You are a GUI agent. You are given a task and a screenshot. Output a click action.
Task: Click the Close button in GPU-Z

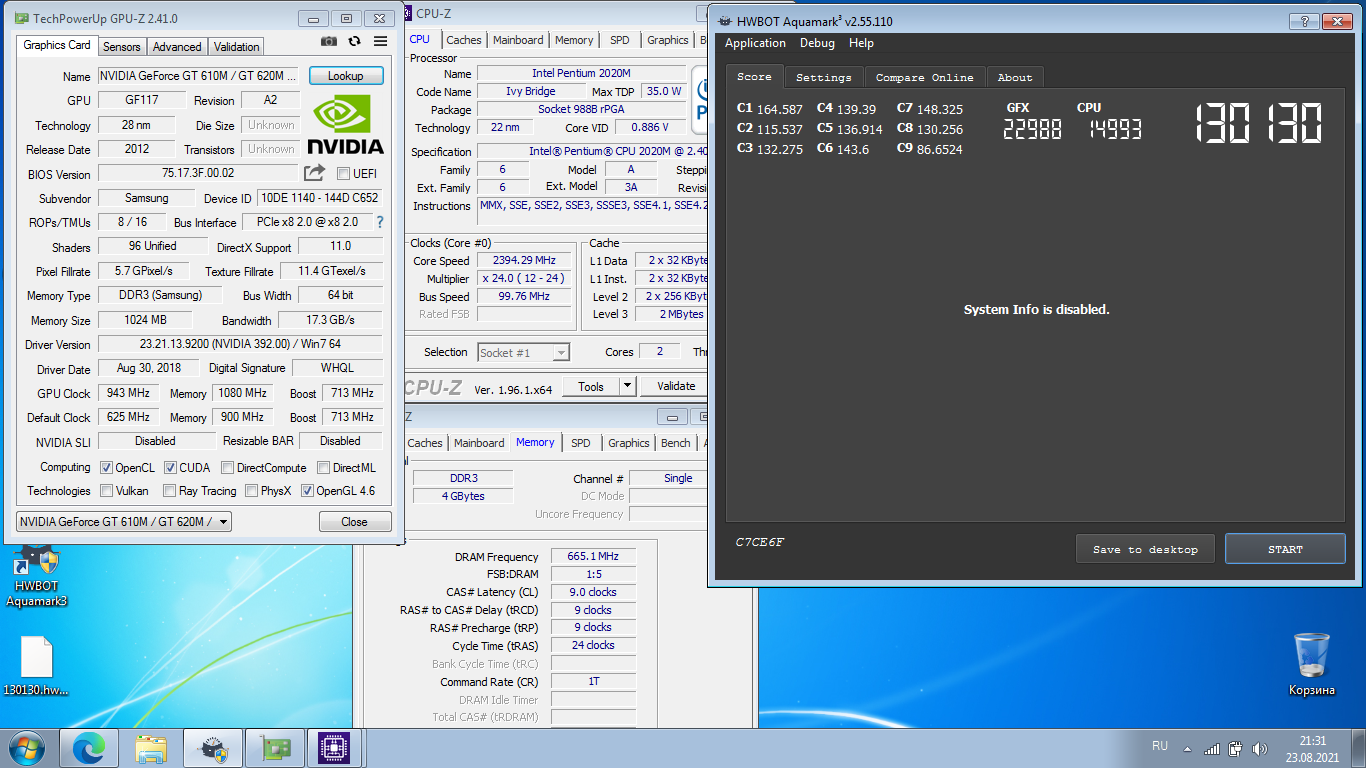click(x=354, y=522)
